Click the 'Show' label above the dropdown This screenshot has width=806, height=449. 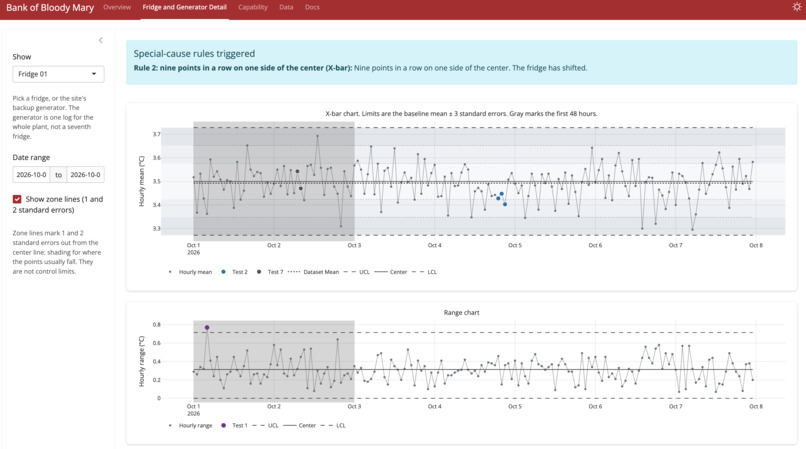(x=22, y=57)
